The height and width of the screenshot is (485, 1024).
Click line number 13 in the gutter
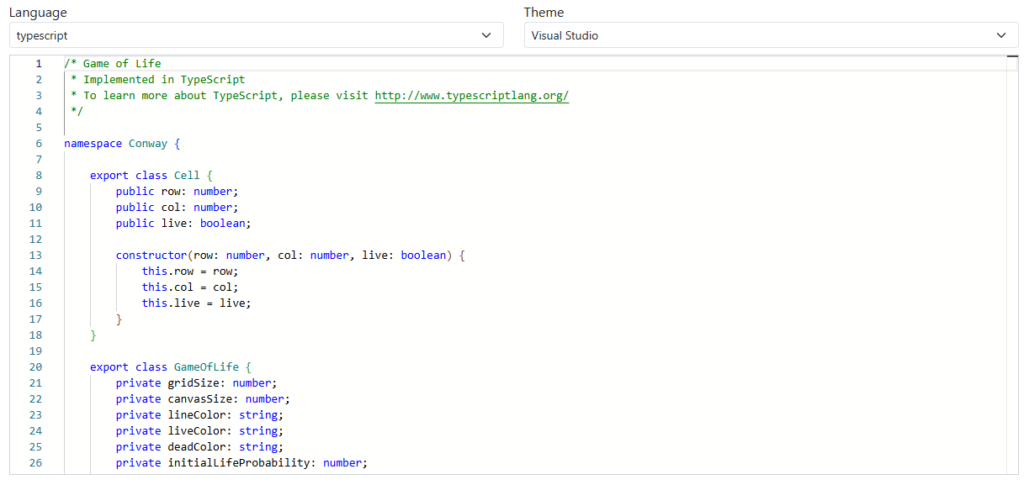tap(36, 255)
